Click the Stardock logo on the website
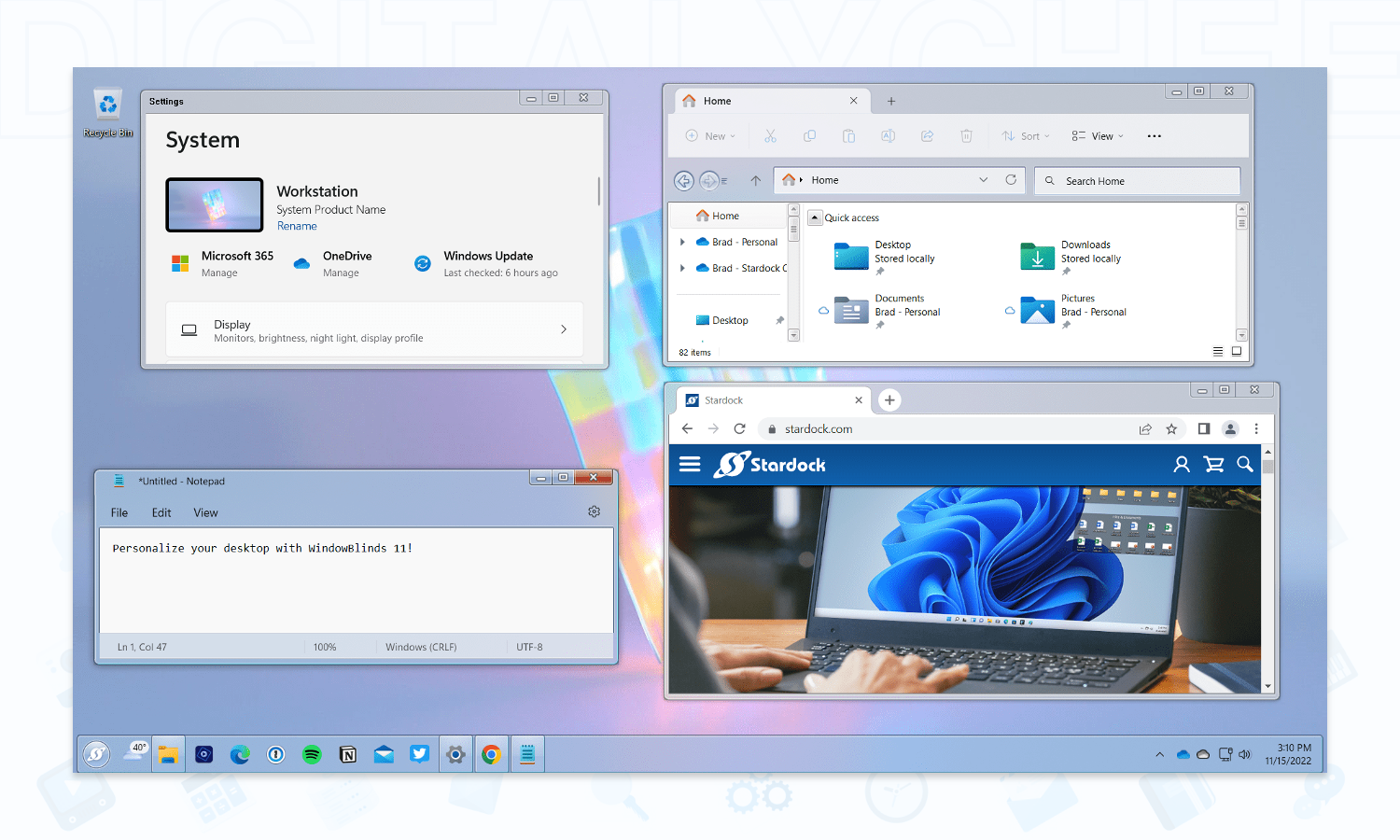This screenshot has height=840, width=1400. pos(770,464)
